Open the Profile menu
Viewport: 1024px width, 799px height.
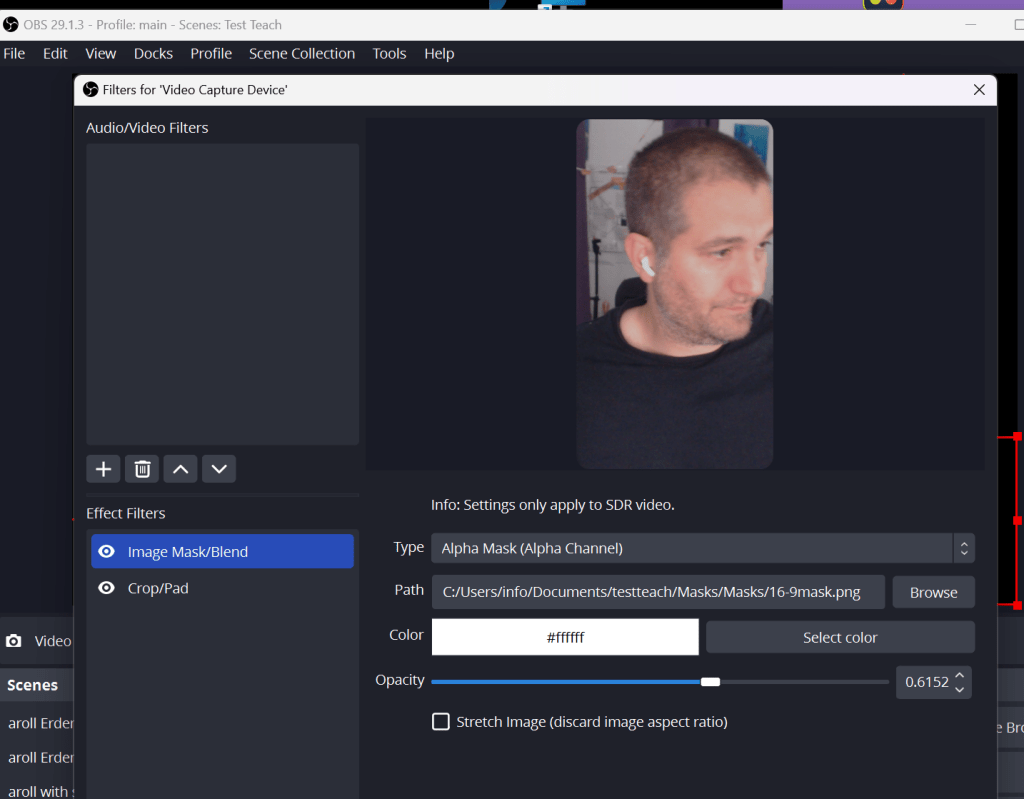coord(211,54)
